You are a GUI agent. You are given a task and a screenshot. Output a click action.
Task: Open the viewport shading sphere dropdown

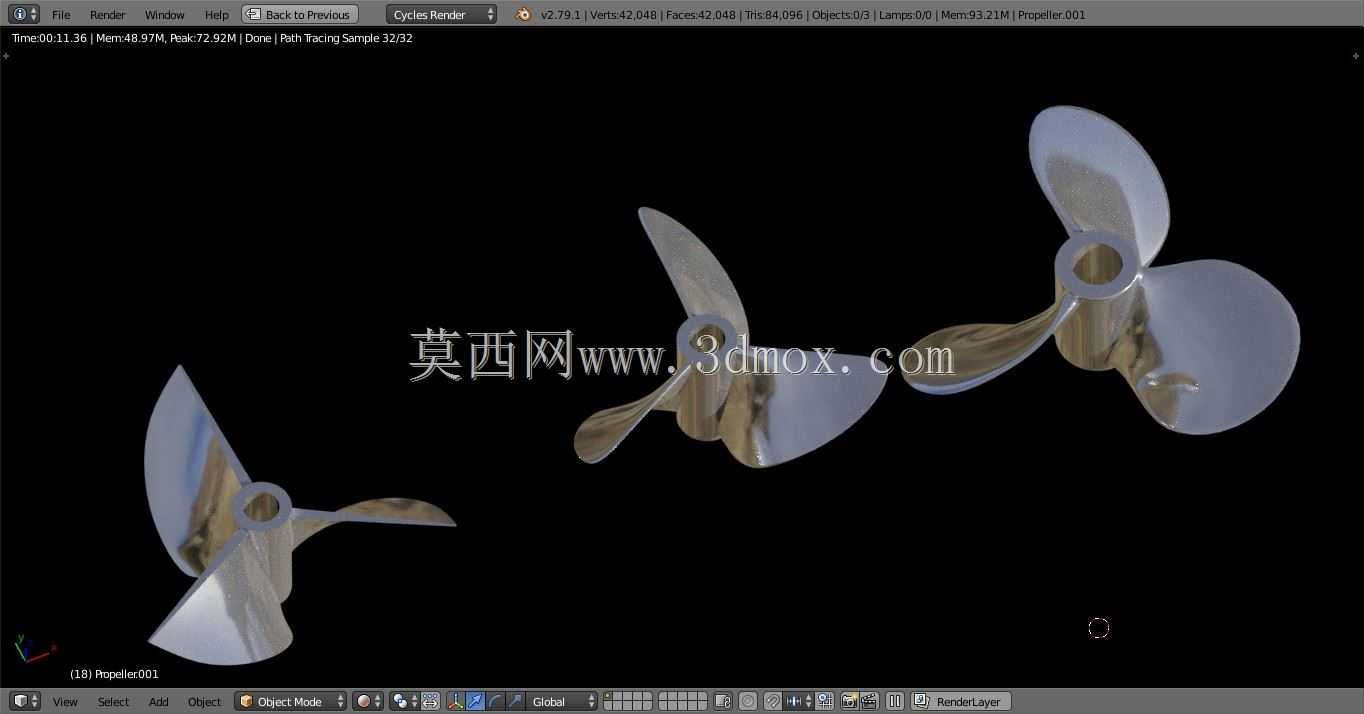(367, 702)
